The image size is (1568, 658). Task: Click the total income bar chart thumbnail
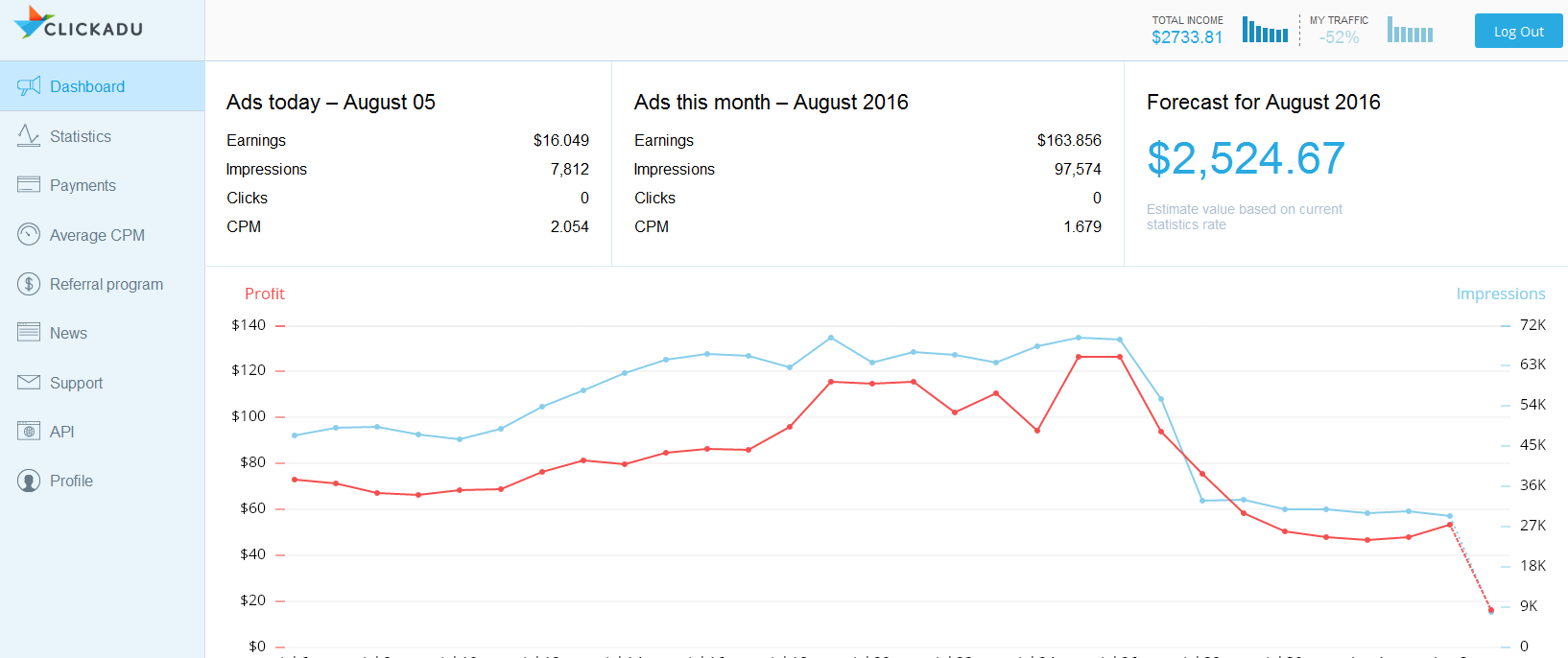(x=1265, y=30)
